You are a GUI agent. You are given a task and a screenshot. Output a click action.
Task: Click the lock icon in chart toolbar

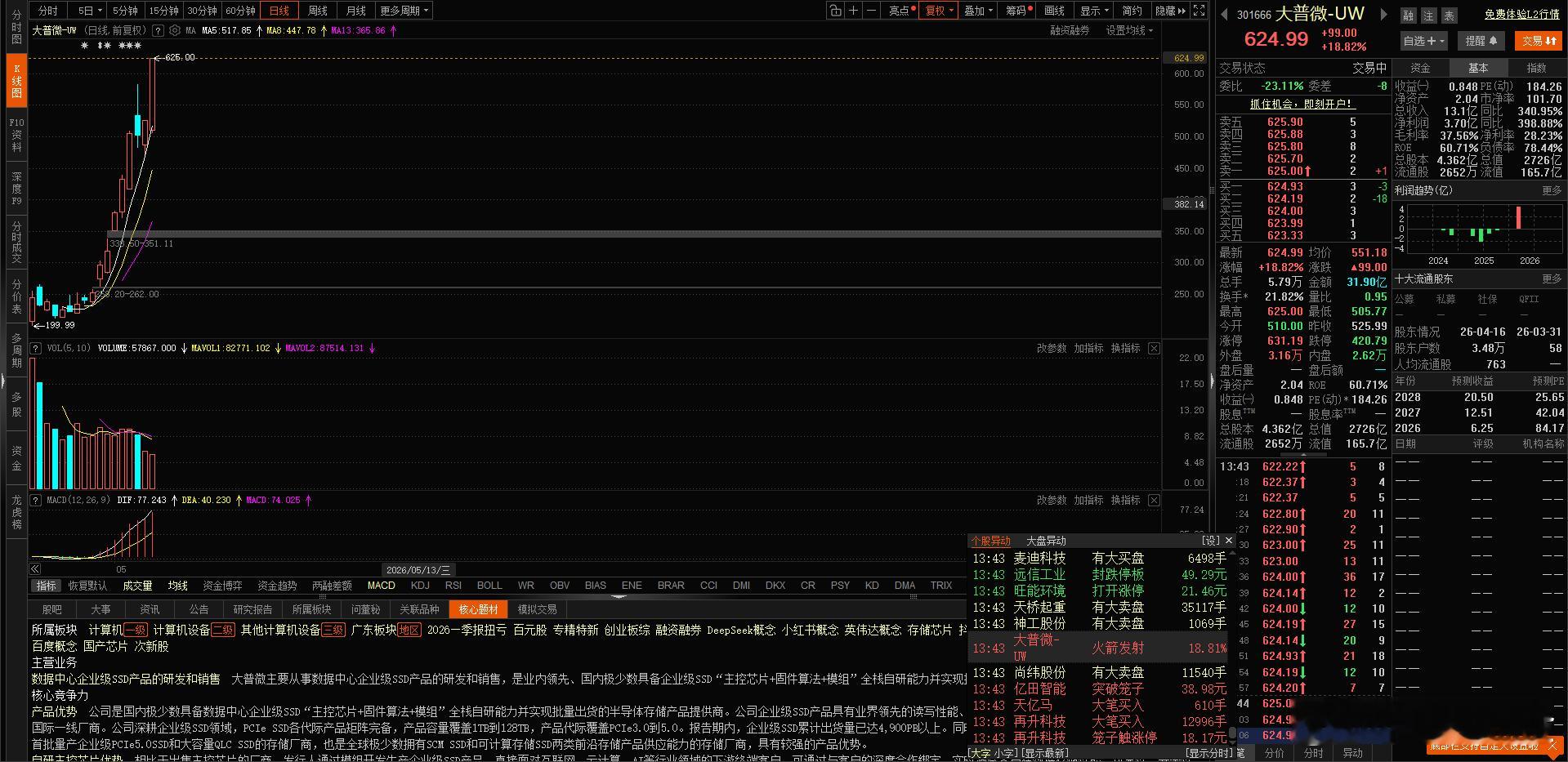pyautogui.click(x=835, y=11)
